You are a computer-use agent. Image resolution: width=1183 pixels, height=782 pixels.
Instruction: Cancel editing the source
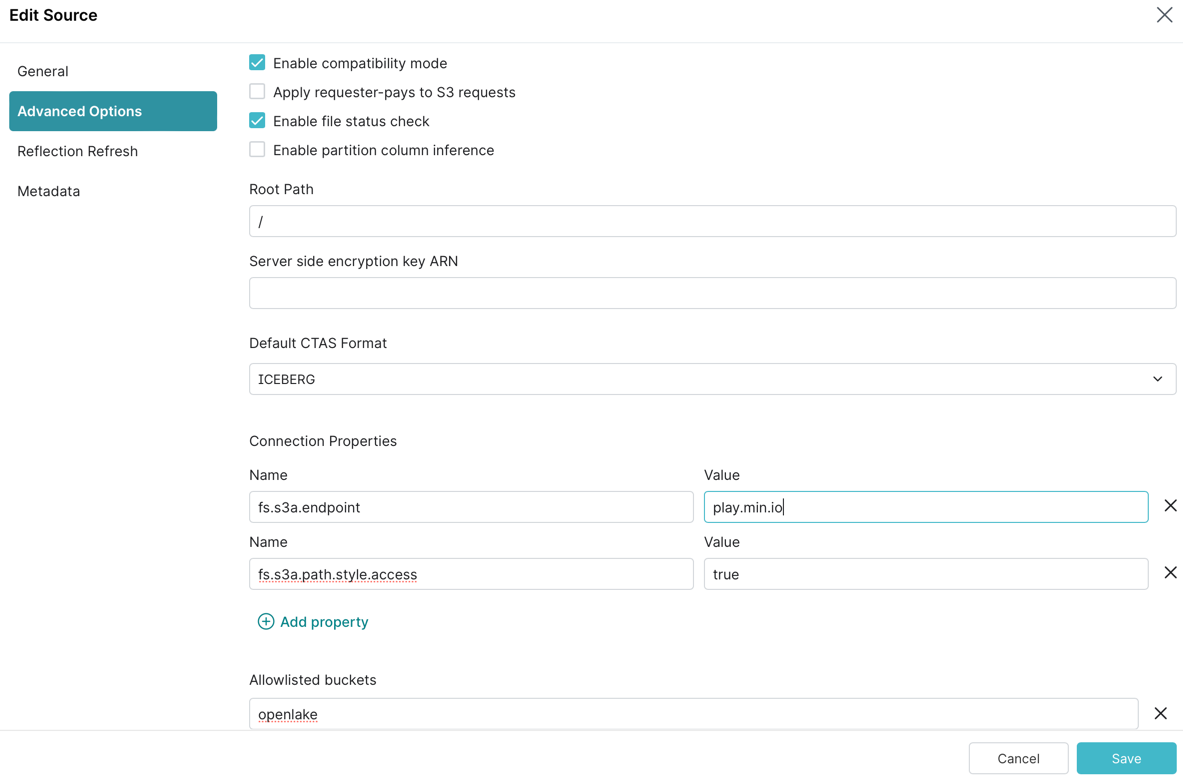[1018, 758]
